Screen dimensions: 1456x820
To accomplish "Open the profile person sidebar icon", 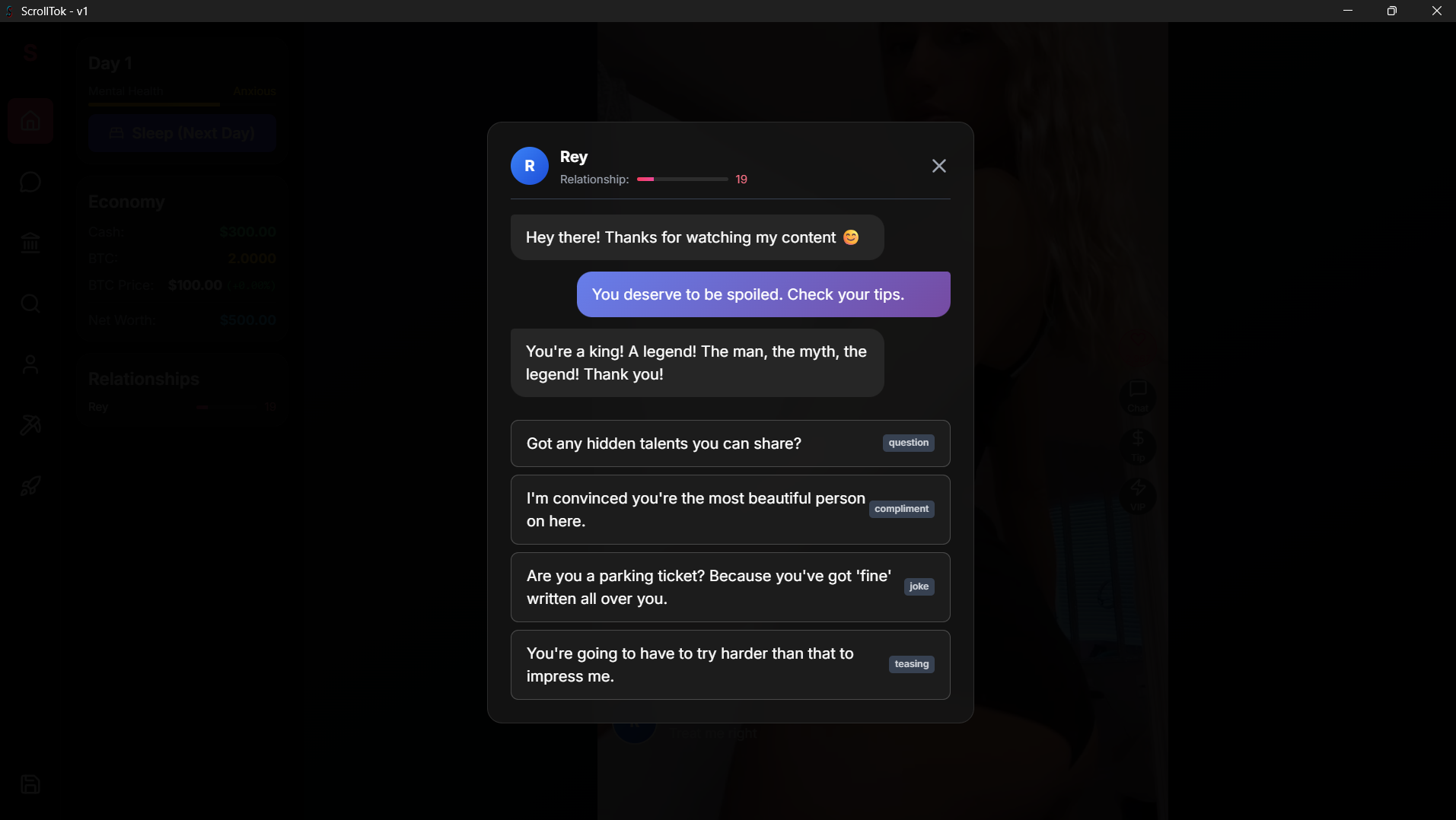I will 30,364.
